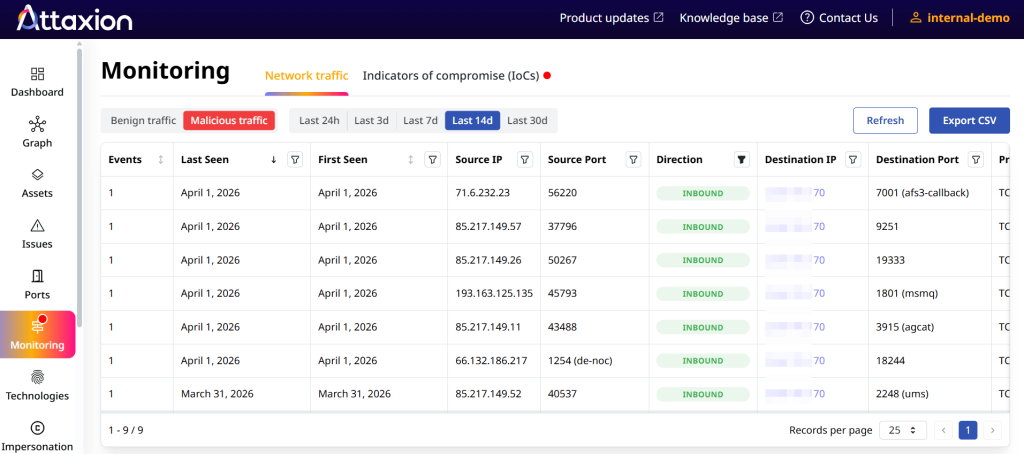This screenshot has height=454, width=1024.
Task: Select Last 14d time range
Action: click(x=473, y=120)
